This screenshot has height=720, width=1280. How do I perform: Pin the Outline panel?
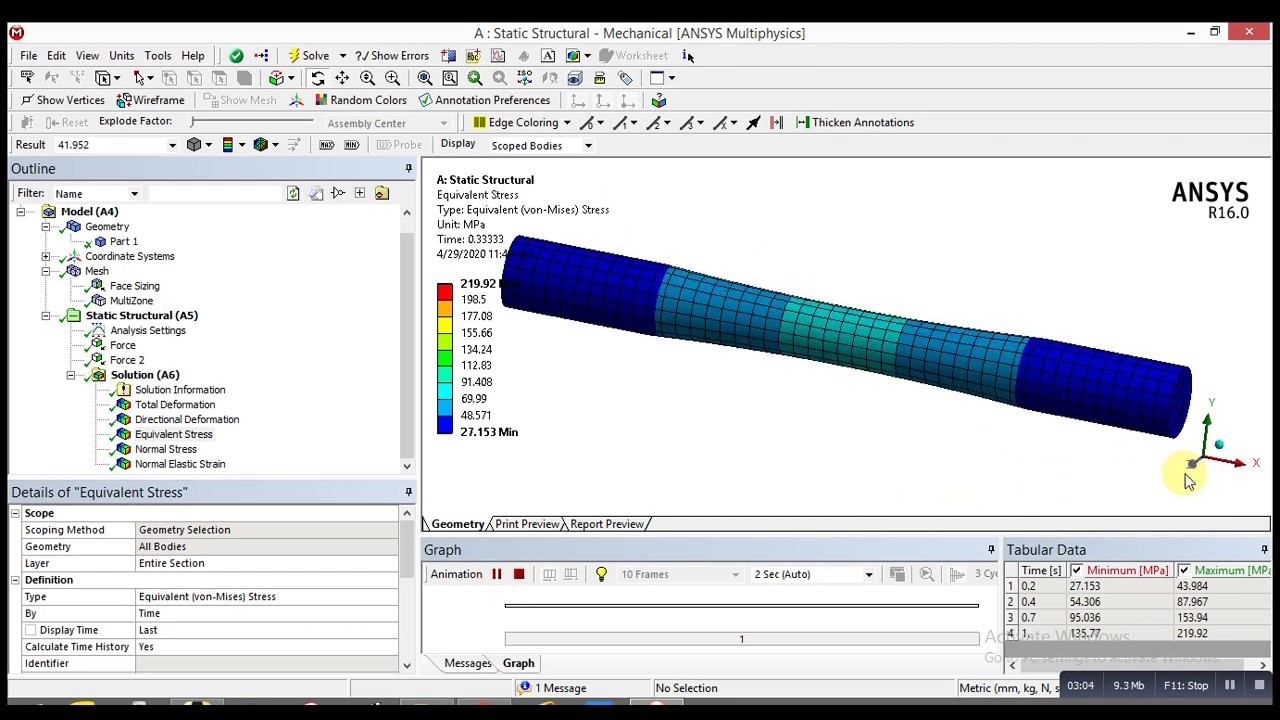pyautogui.click(x=408, y=169)
